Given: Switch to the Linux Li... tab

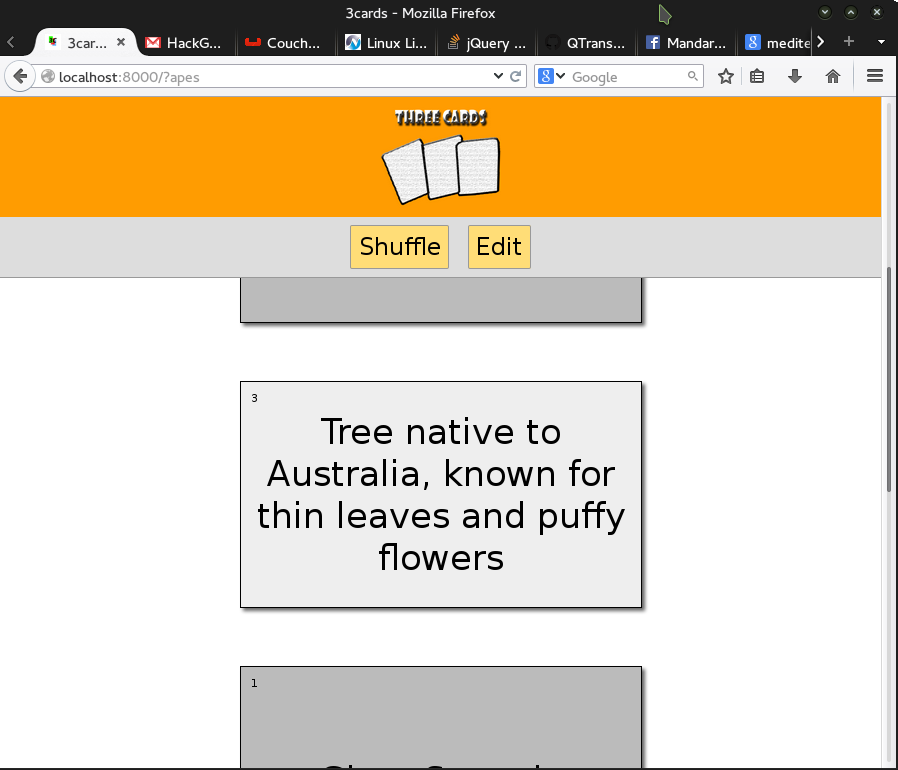Looking at the screenshot, I should [387, 43].
